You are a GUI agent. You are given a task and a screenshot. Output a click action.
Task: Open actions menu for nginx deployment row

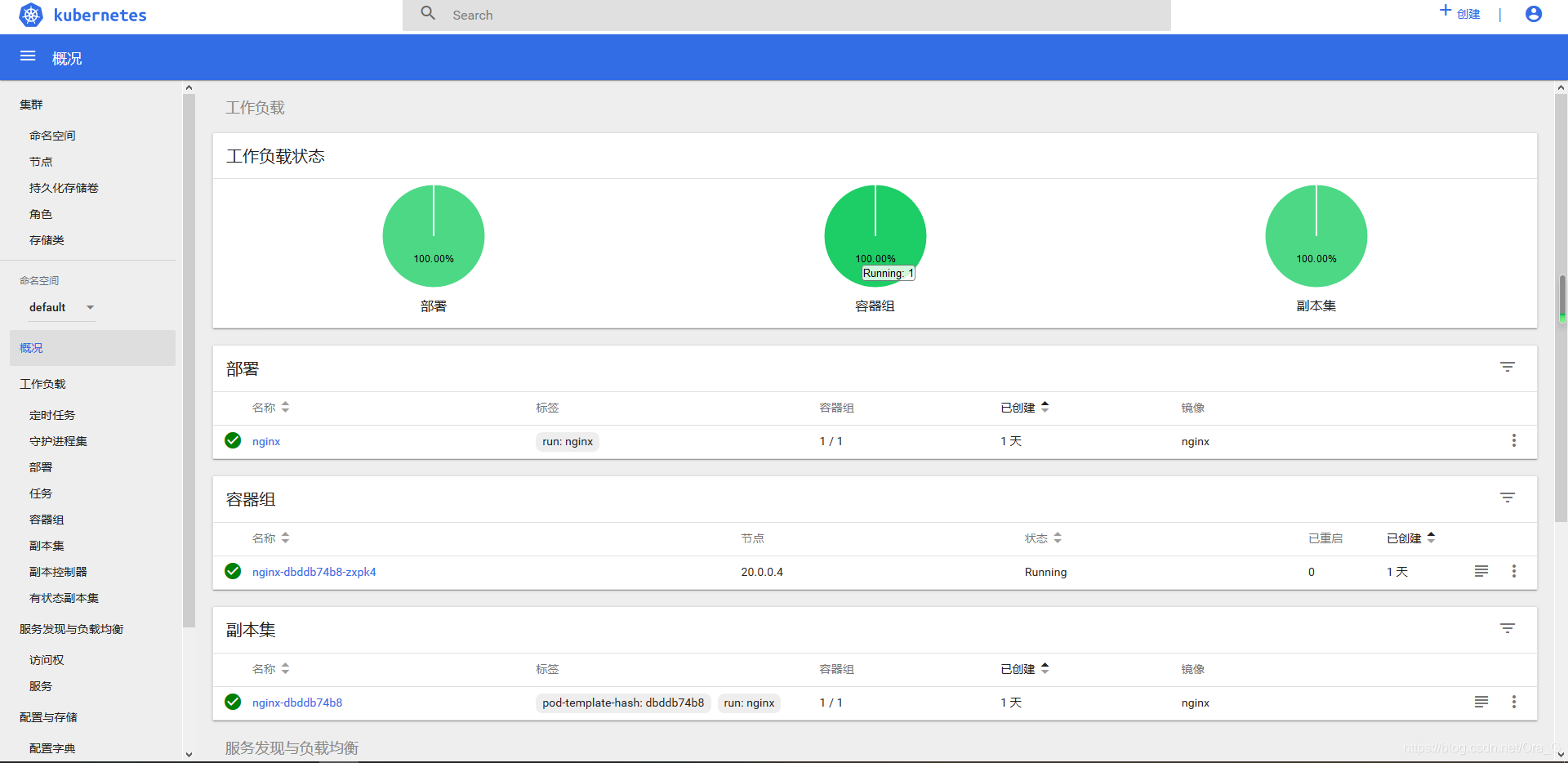click(x=1513, y=440)
